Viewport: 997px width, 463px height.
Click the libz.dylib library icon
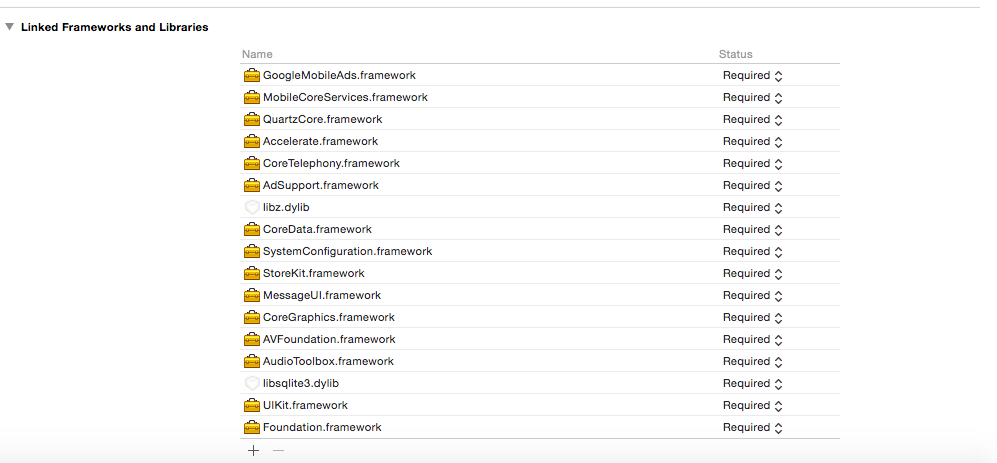coord(252,207)
